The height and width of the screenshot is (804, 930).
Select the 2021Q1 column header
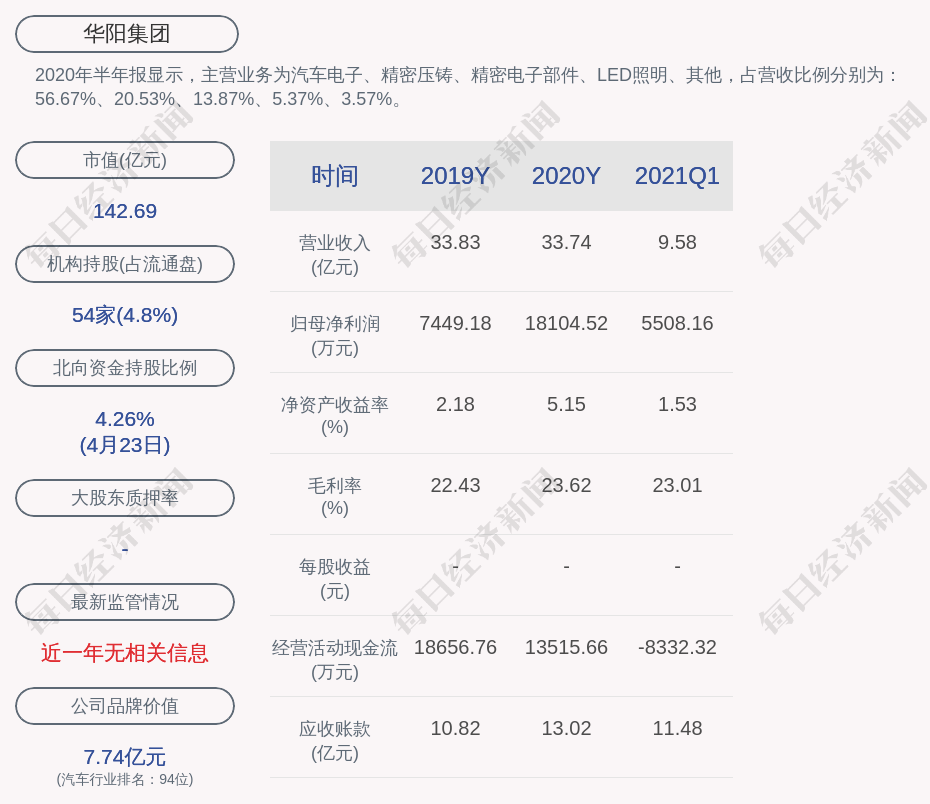677,176
